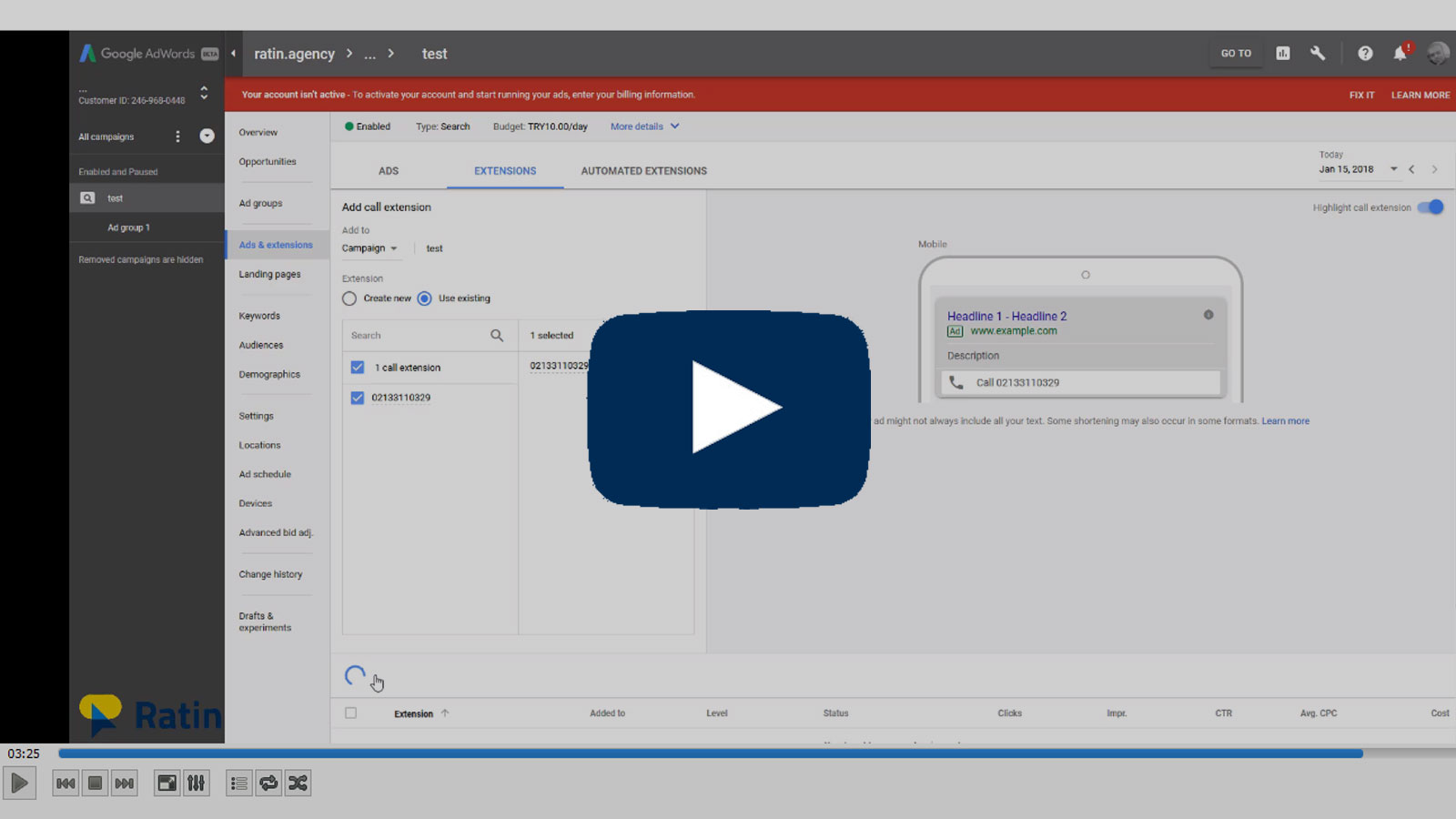Click LEARN MORE in red banner
1456x819 pixels.
pos(1421,96)
